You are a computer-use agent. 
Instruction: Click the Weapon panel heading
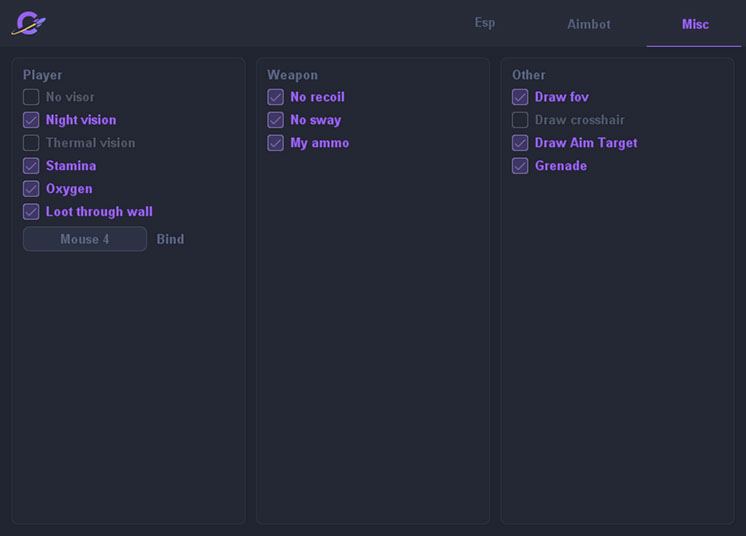pyautogui.click(x=292, y=75)
